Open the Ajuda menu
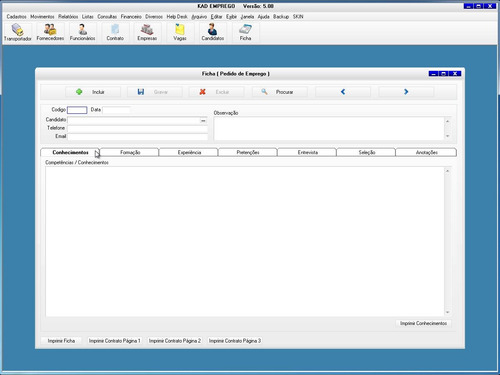The height and width of the screenshot is (375, 500). (263, 17)
